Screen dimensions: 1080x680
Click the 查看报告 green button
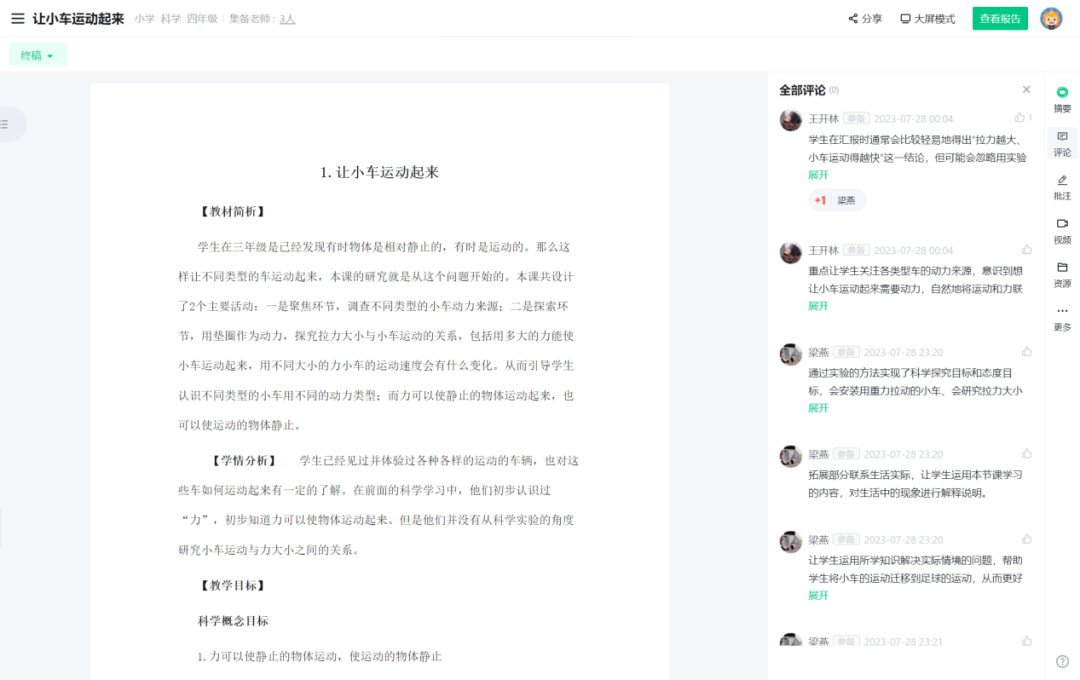999,19
